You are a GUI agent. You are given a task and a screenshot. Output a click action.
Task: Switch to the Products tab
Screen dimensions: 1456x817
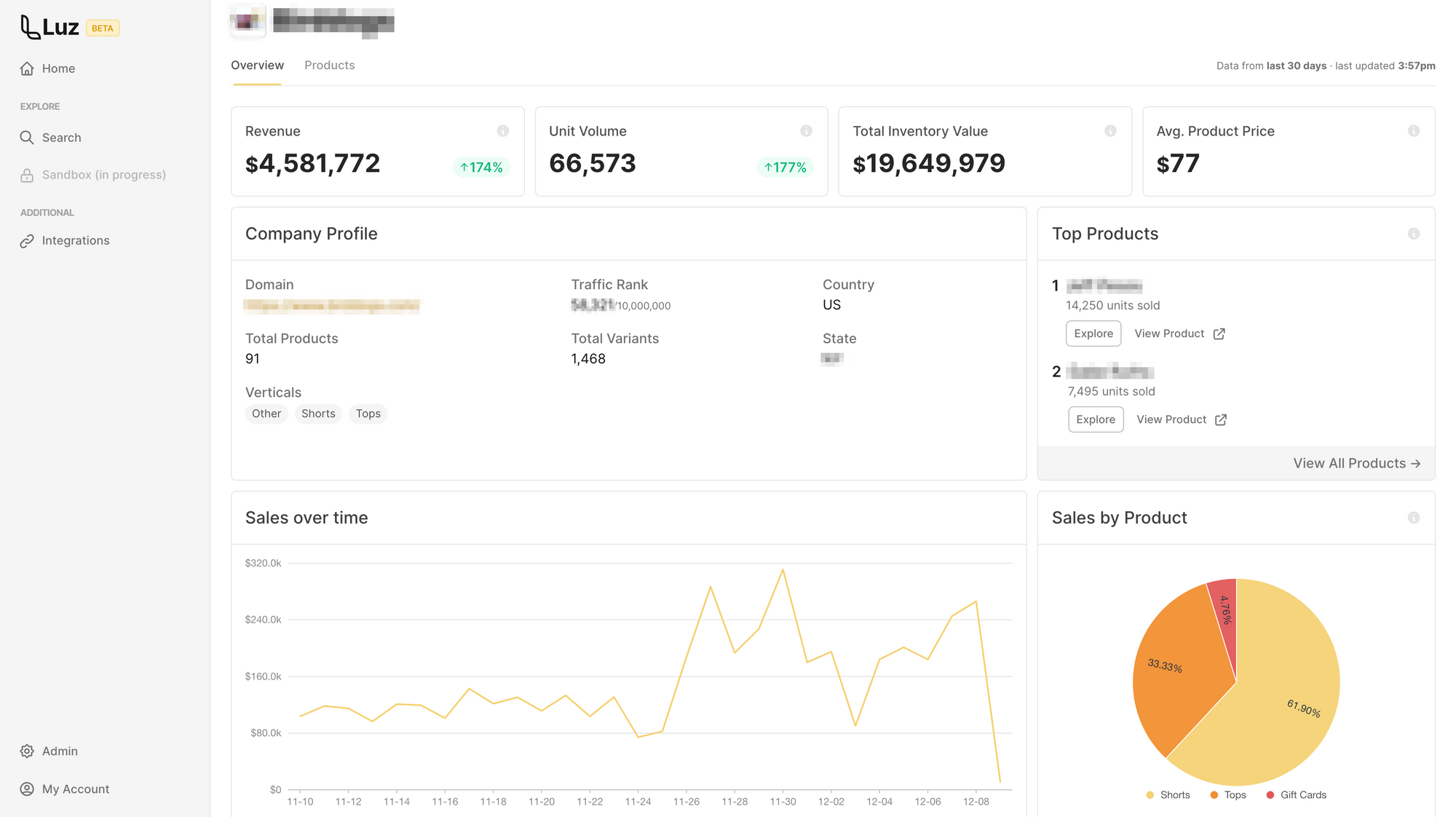tap(330, 66)
